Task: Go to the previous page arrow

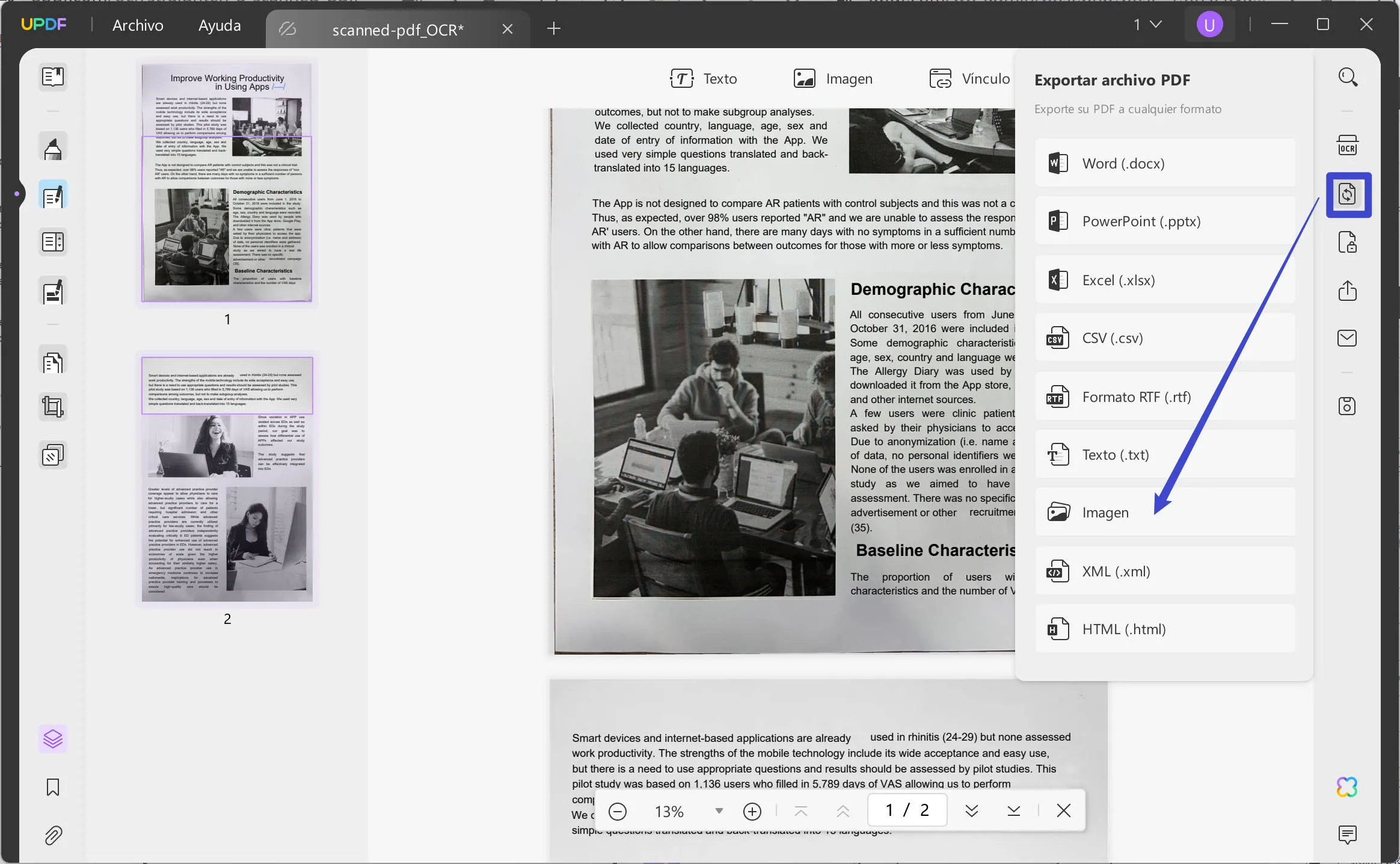Action: 843,811
